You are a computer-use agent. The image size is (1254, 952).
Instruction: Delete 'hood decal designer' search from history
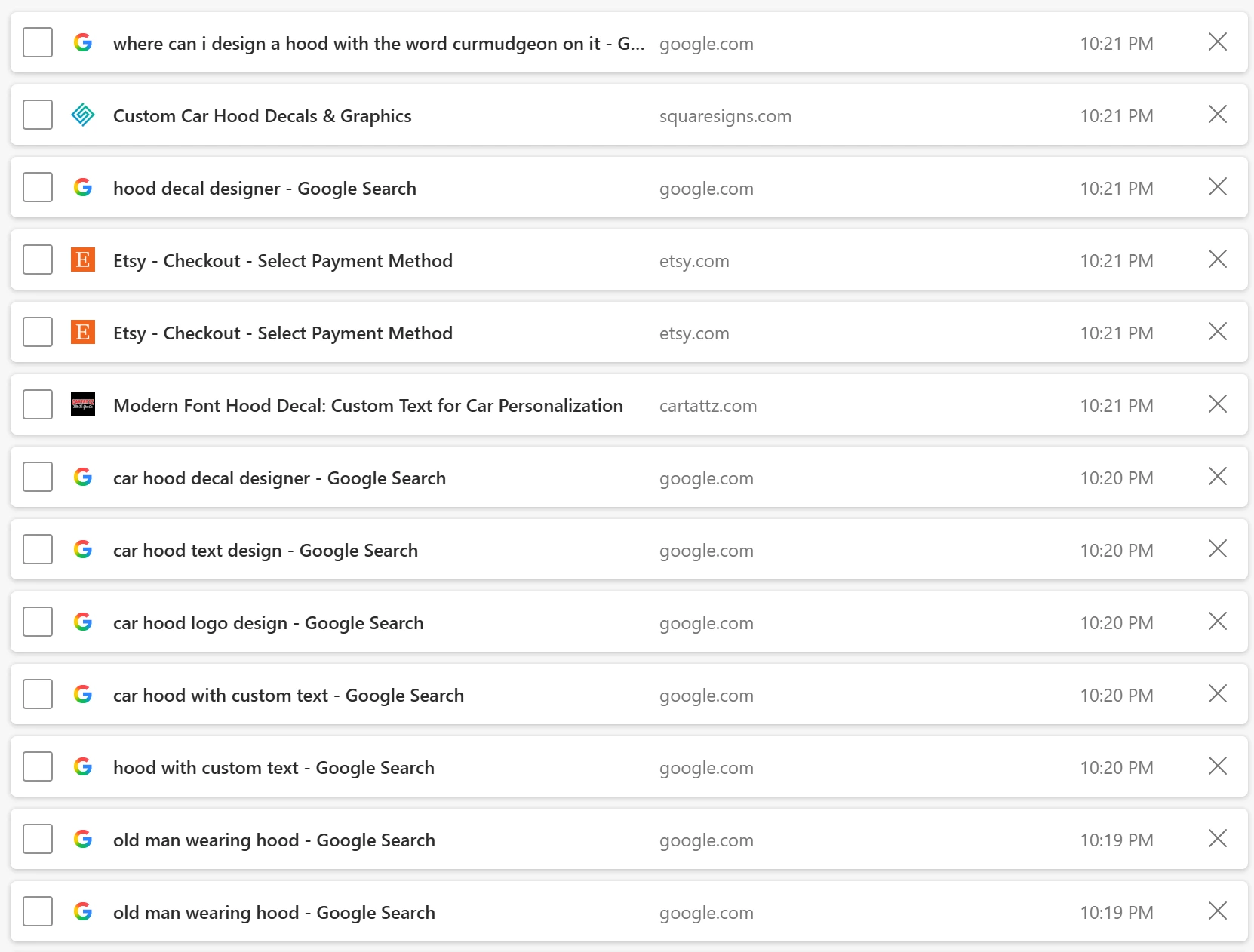click(1217, 187)
